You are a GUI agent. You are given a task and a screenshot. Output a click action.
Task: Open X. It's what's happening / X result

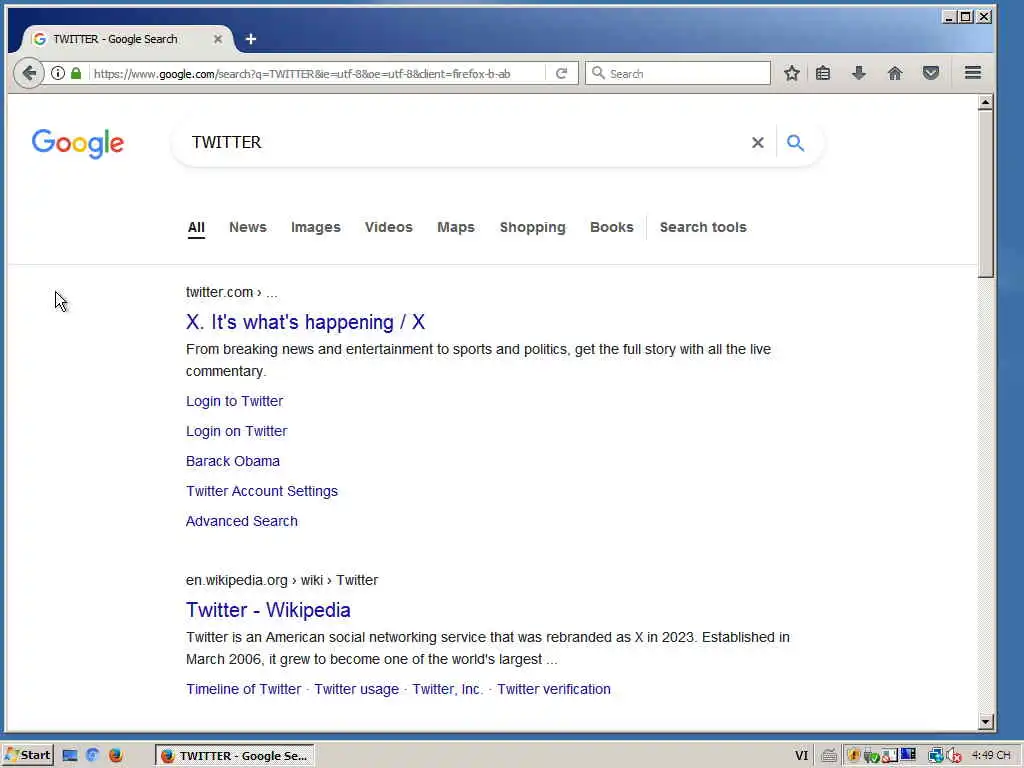pyautogui.click(x=305, y=322)
